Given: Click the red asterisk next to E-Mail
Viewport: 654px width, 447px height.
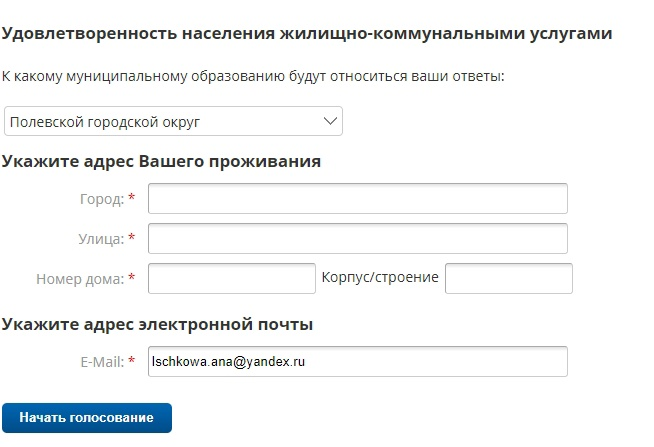Looking at the screenshot, I should point(131,359).
